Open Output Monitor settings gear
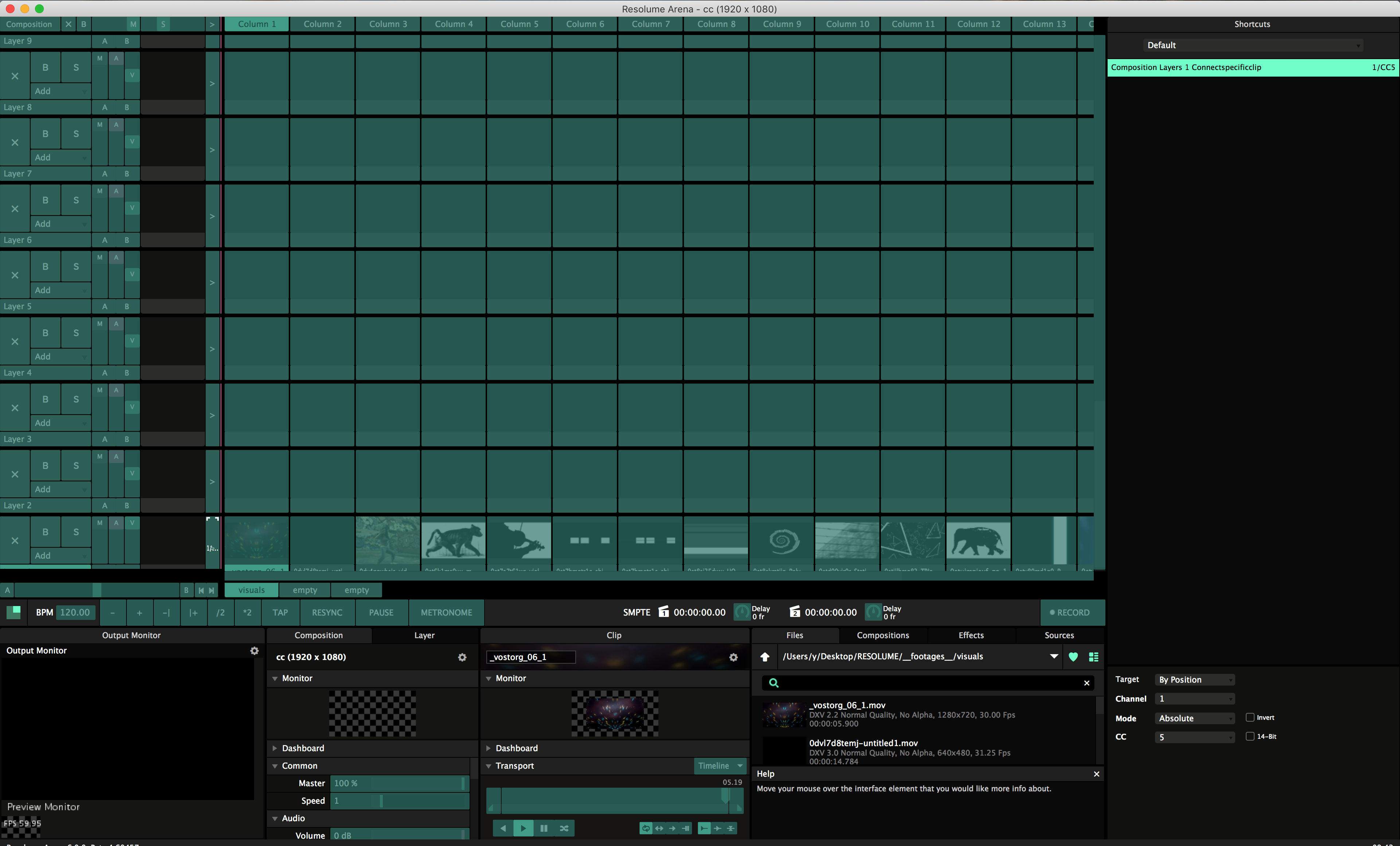The width and height of the screenshot is (1400, 846). [254, 651]
